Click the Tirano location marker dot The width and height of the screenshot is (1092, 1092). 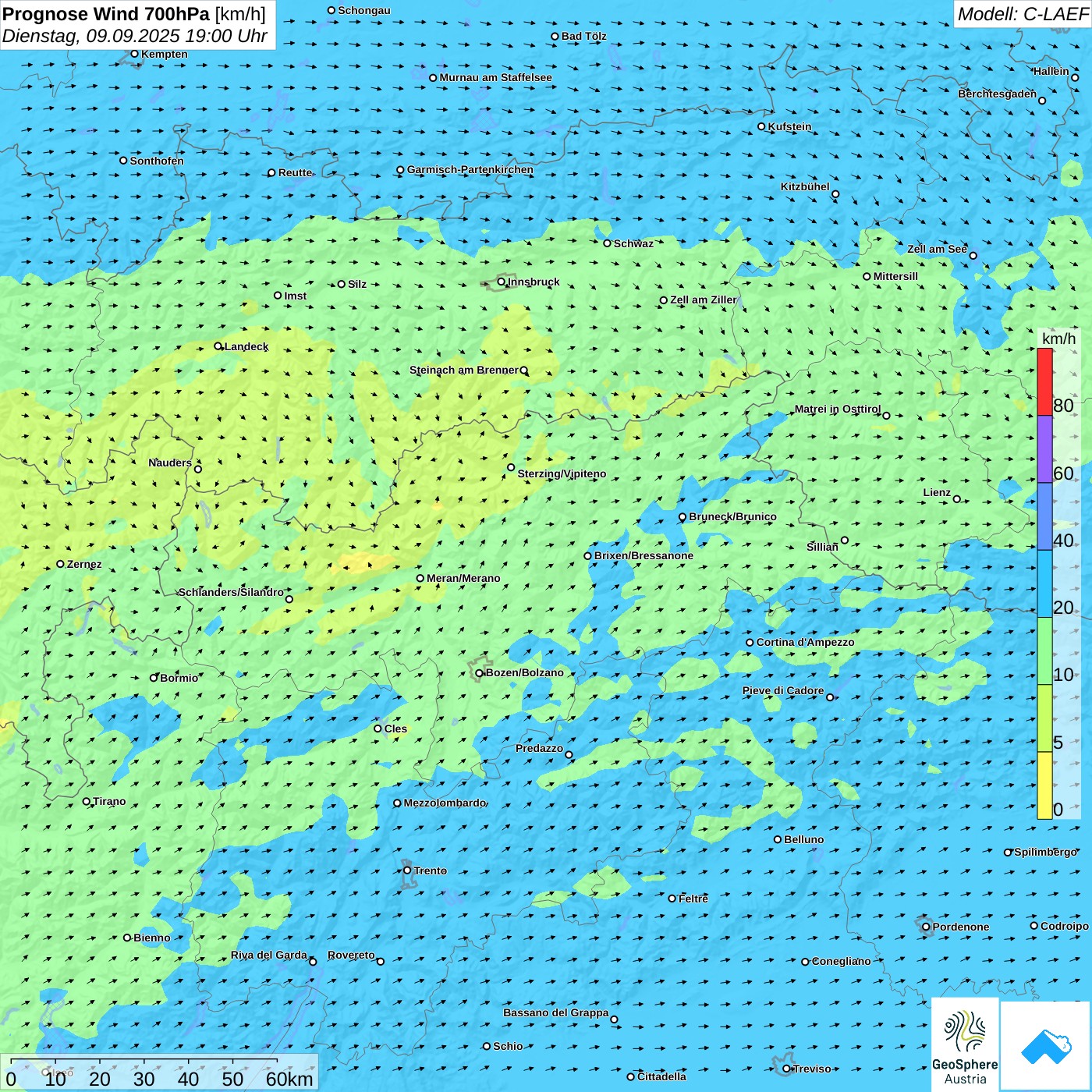[x=87, y=801]
